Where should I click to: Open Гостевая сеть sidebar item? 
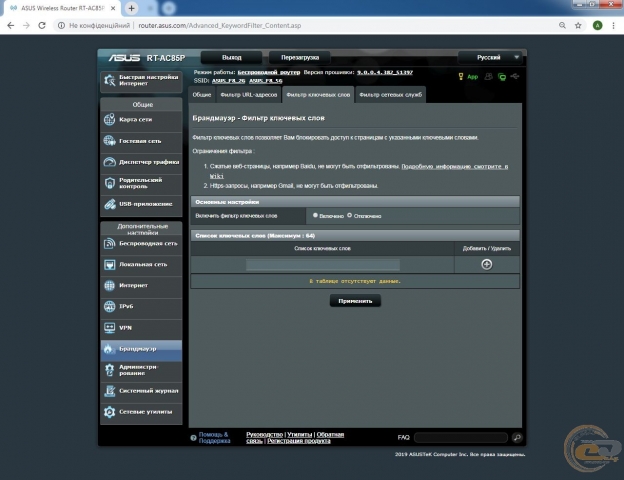[x=140, y=141]
